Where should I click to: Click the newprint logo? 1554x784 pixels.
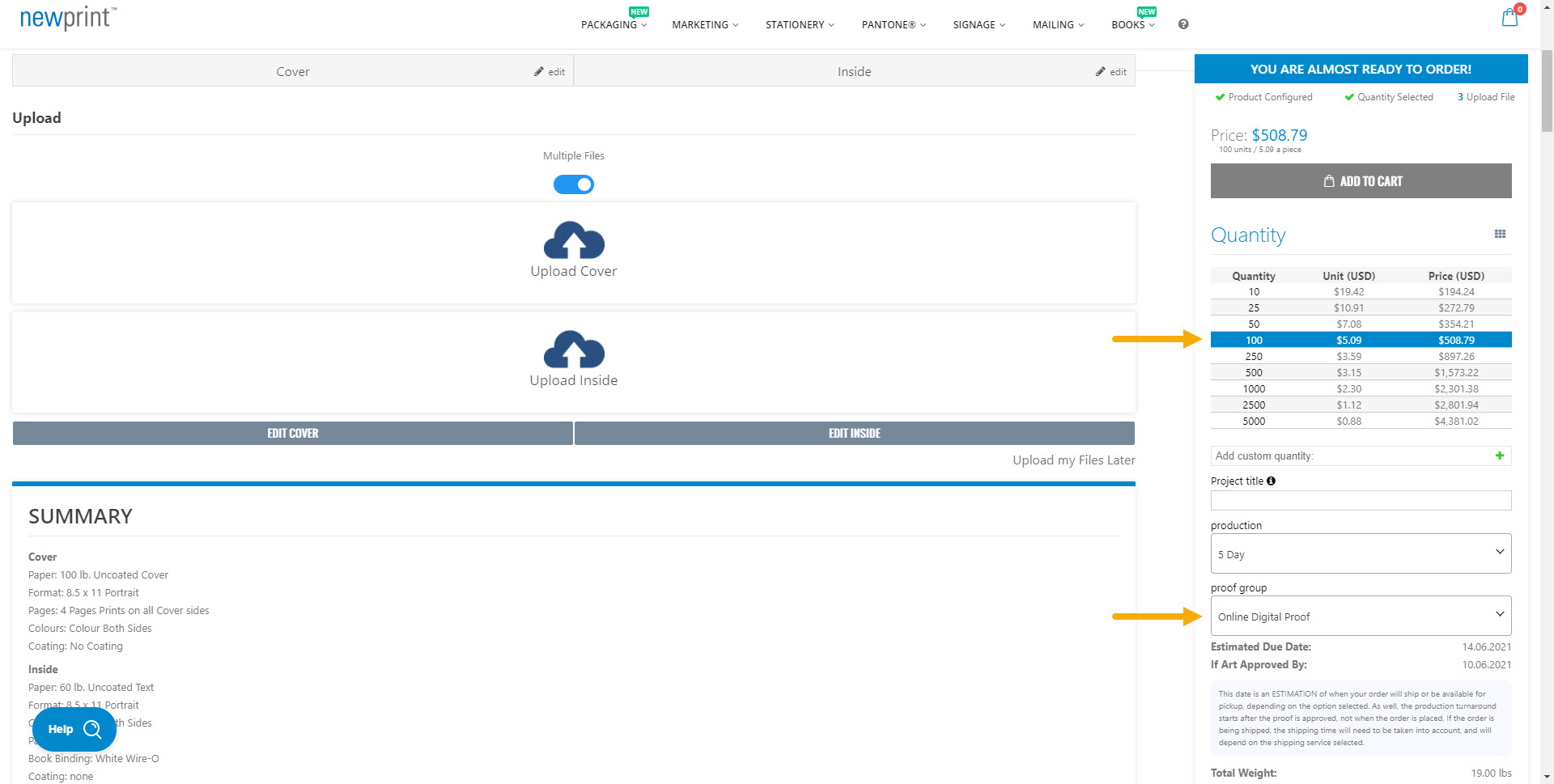coord(67,18)
